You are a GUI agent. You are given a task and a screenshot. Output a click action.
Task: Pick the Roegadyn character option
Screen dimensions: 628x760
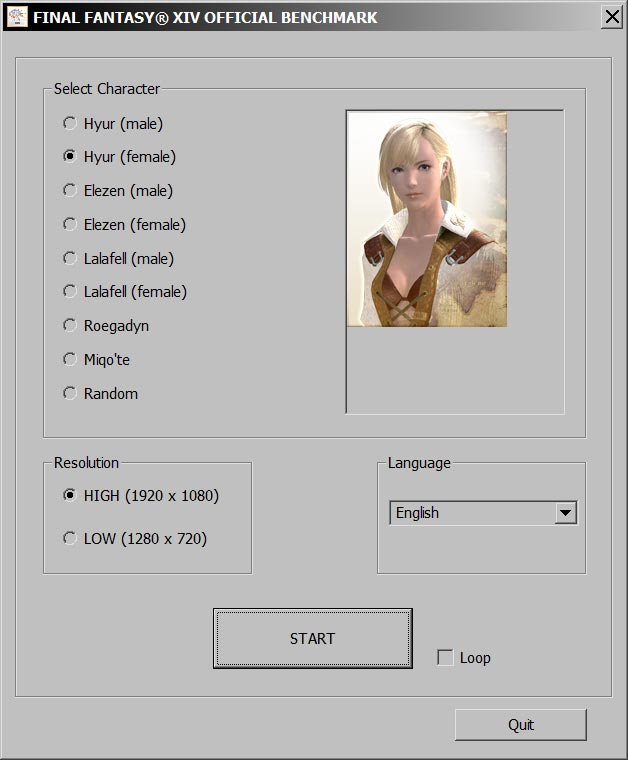(x=69, y=325)
